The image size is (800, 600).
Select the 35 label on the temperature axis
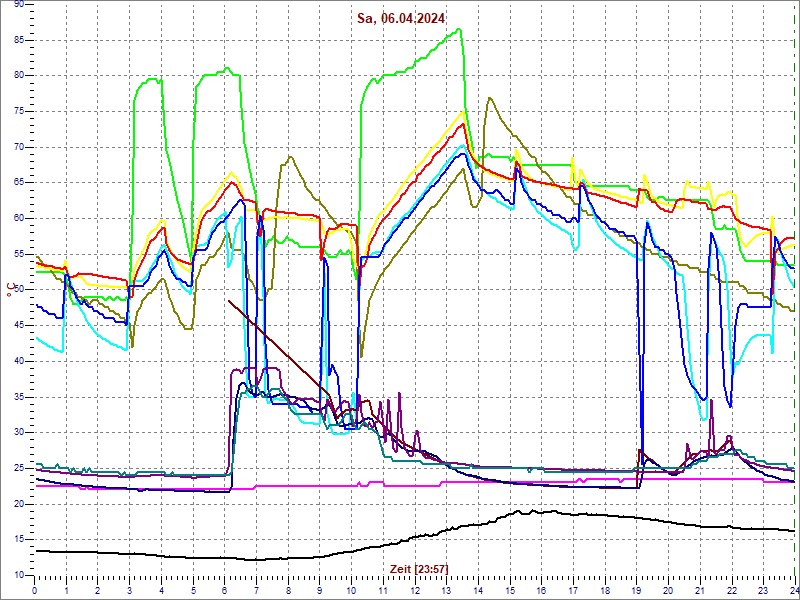coord(19,397)
